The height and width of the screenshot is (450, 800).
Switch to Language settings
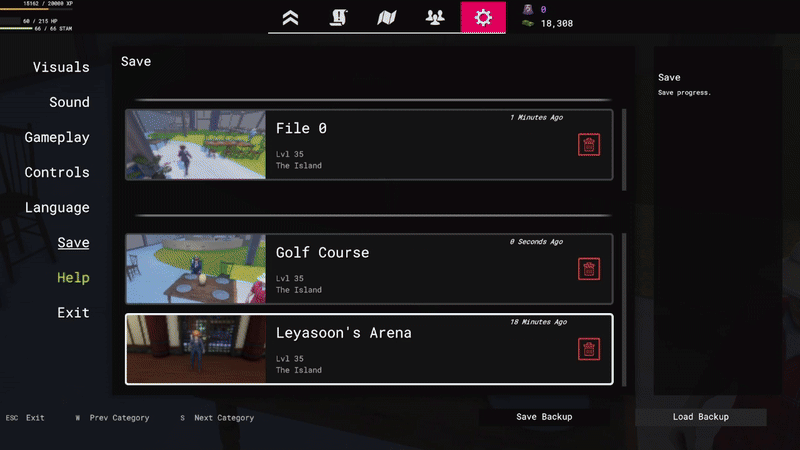click(x=57, y=207)
